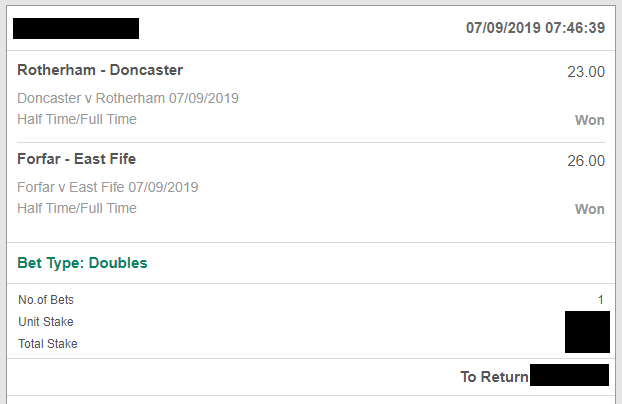Image resolution: width=622 pixels, height=404 pixels.
Task: Click the redacted stake amount box
Action: (x=587, y=332)
